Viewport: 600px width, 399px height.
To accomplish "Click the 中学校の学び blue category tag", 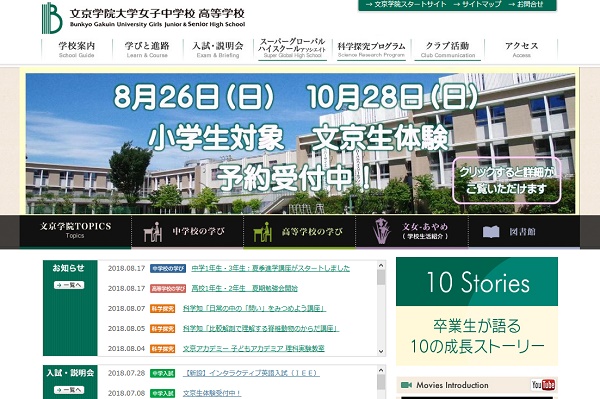I will (x=168, y=269).
